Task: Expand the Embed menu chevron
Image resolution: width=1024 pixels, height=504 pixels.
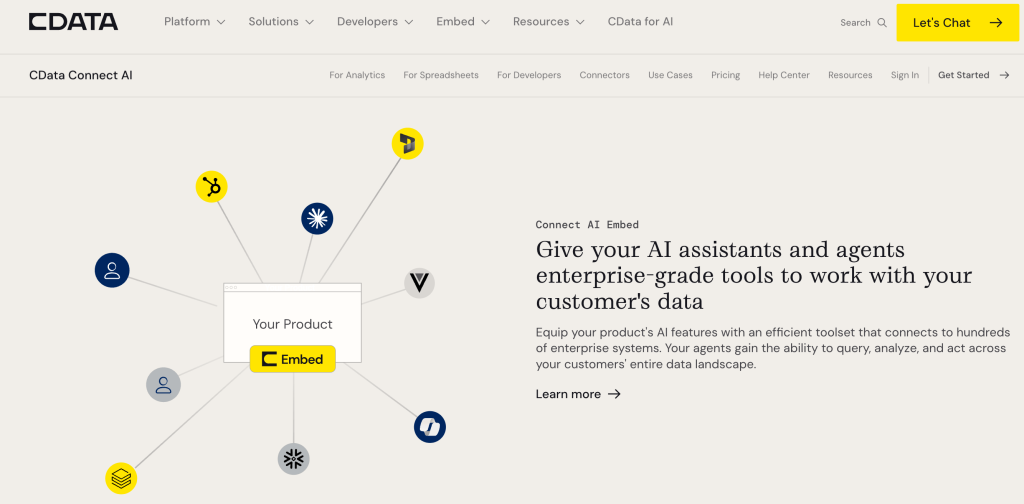Action: pyautogui.click(x=485, y=22)
